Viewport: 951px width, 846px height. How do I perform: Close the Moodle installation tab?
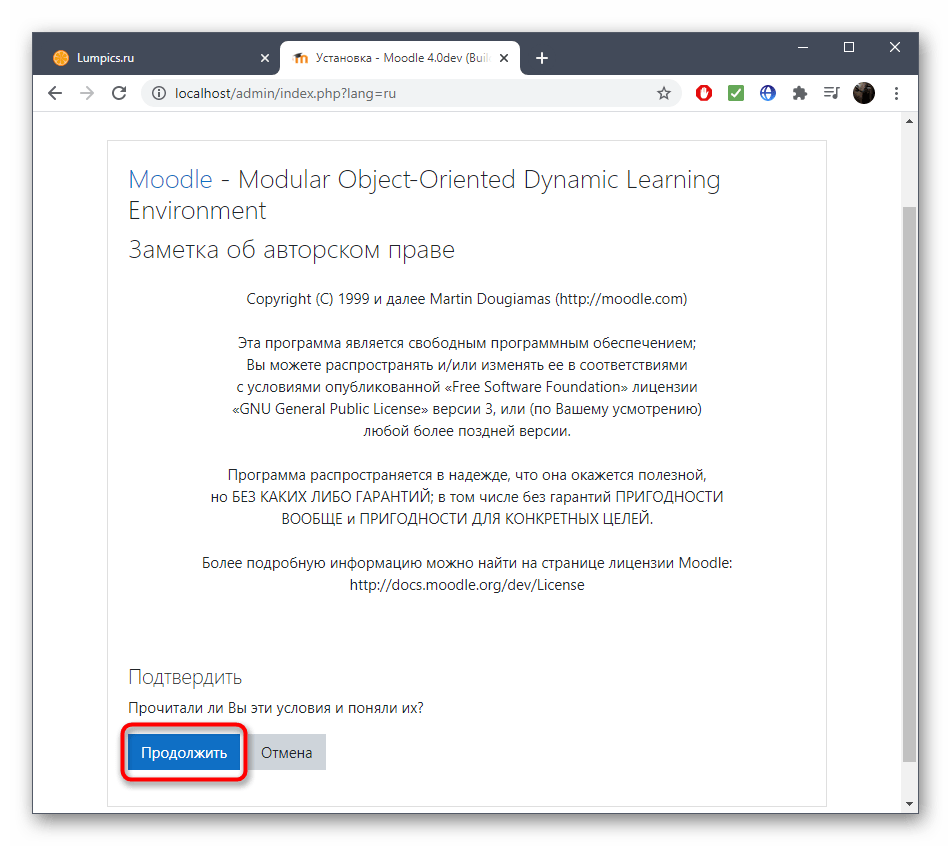(504, 58)
